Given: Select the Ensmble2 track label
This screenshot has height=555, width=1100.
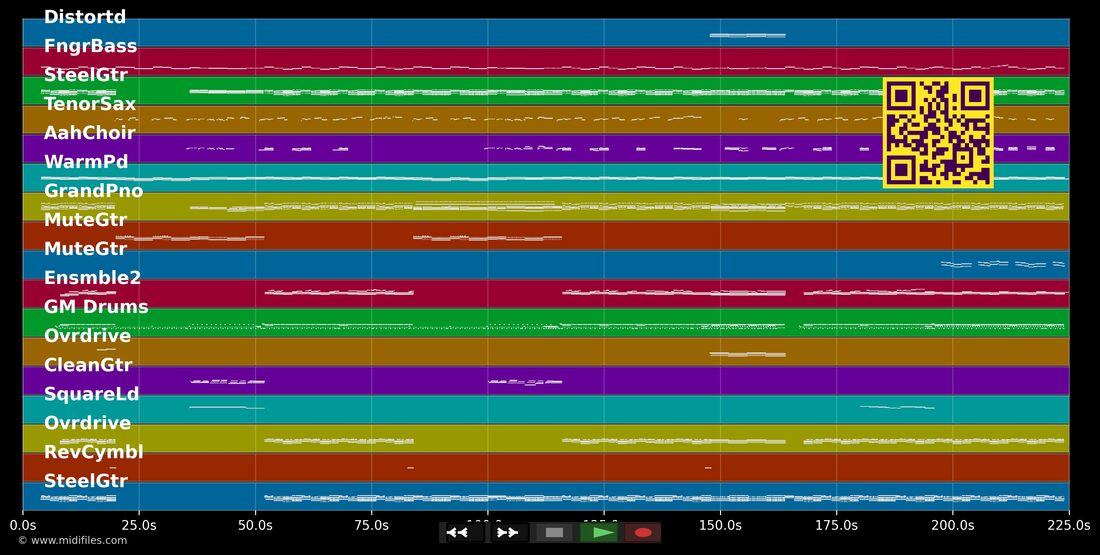Looking at the screenshot, I should pyautogui.click(x=93, y=278).
